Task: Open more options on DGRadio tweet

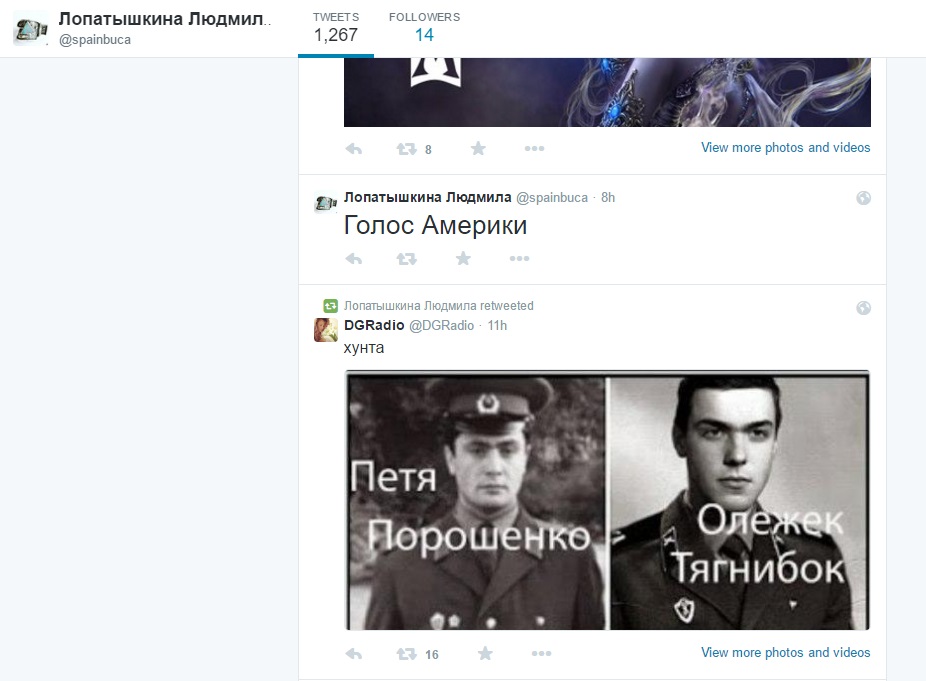Action: click(x=541, y=654)
